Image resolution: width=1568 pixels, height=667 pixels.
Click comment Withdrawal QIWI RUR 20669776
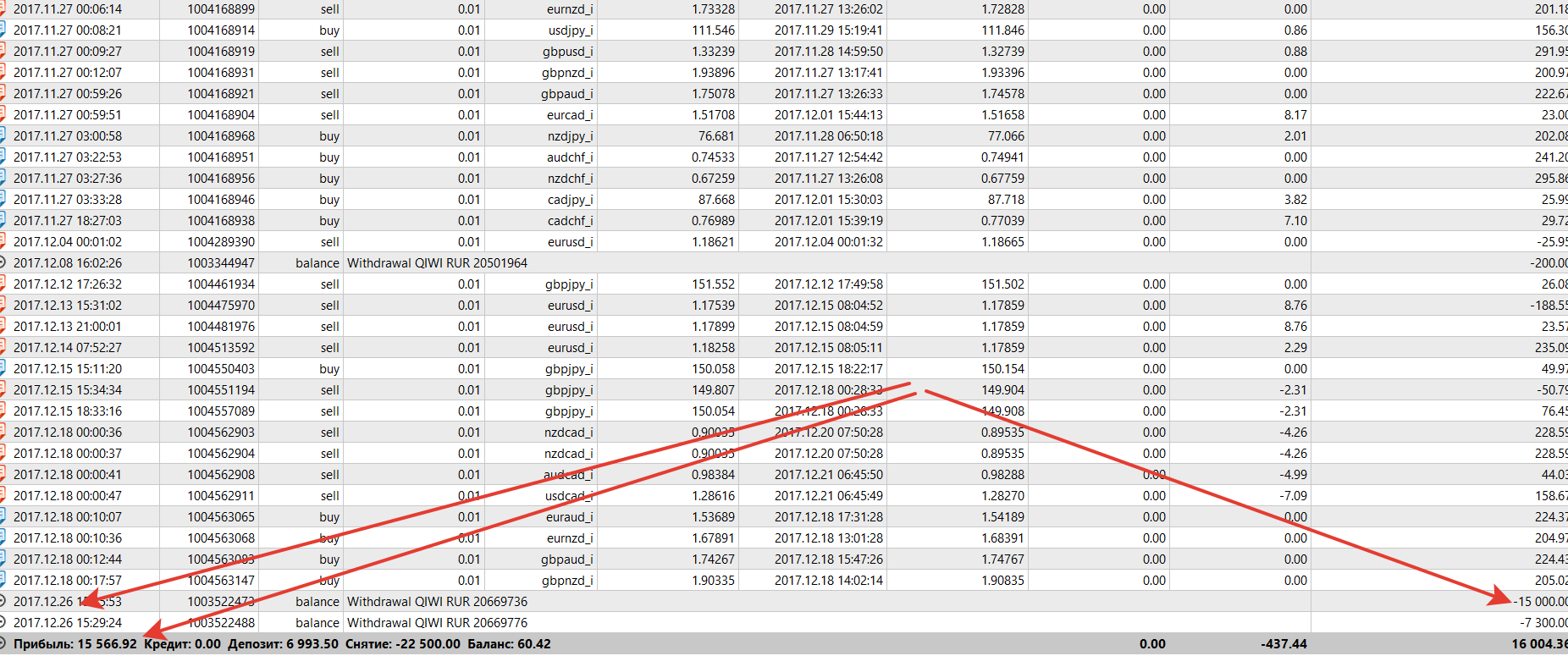pos(437,622)
